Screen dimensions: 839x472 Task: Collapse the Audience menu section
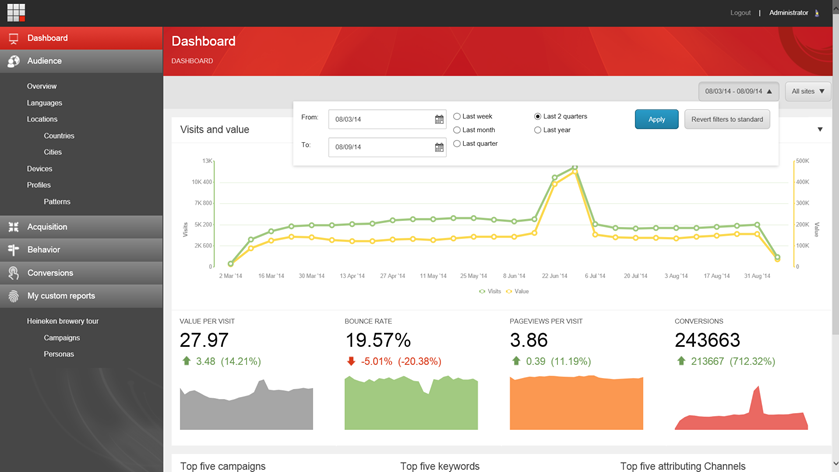[81, 61]
